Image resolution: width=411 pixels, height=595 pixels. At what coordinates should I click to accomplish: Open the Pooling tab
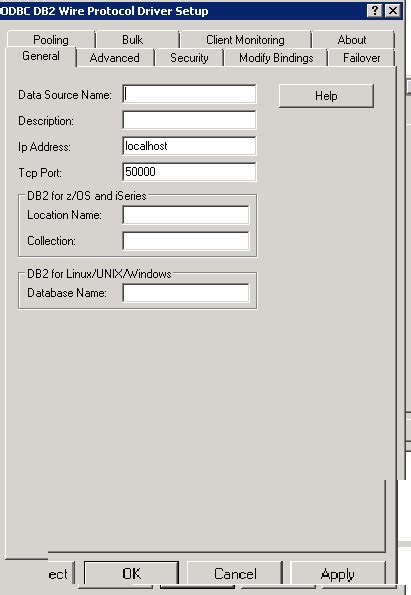click(x=51, y=39)
